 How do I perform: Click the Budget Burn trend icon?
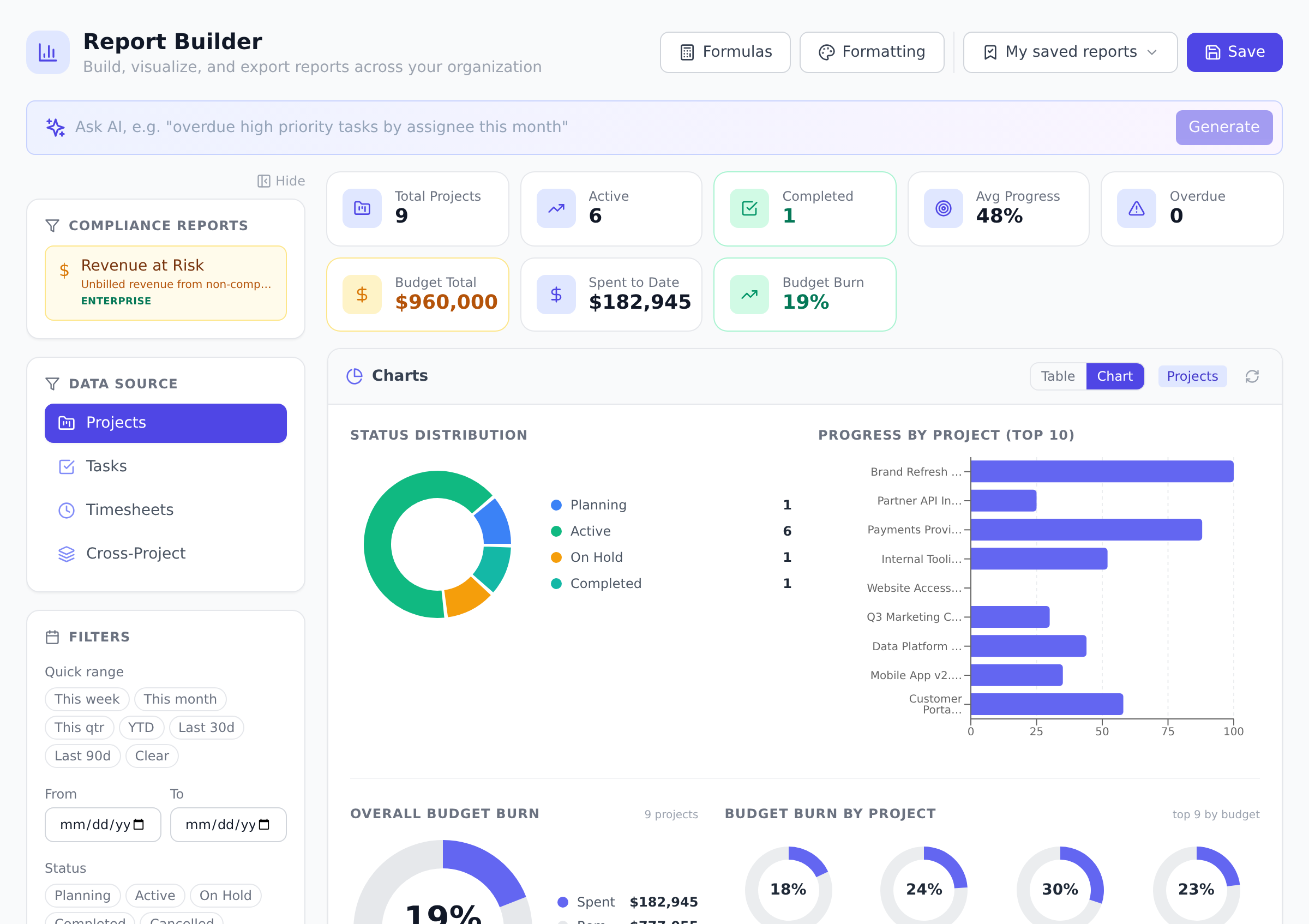coord(749,295)
